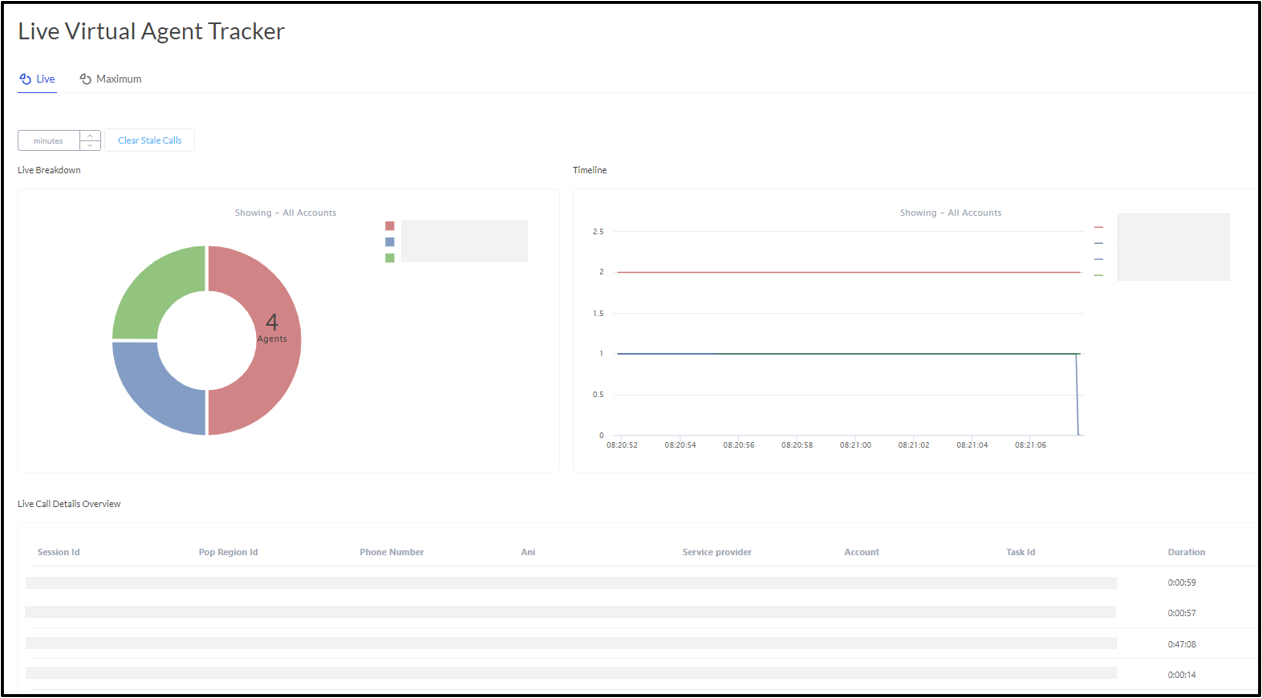This screenshot has height=698, width=1262.
Task: Click the Session Id column header
Action: click(x=59, y=552)
